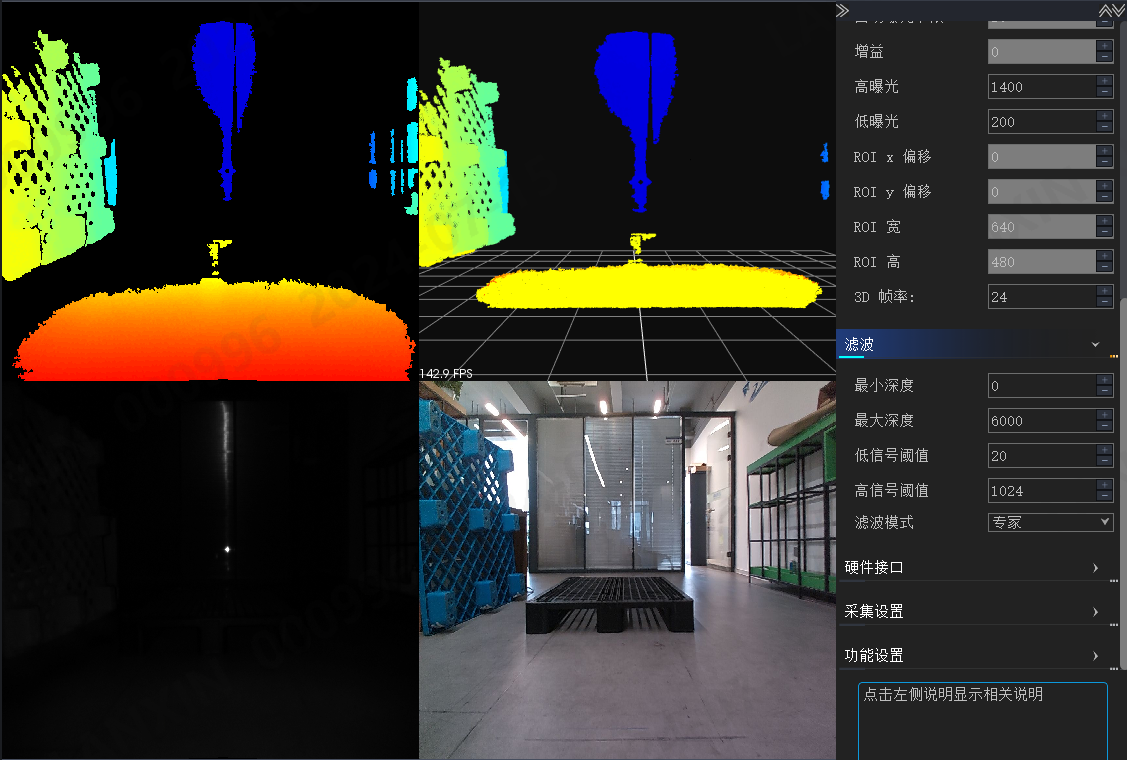Click the 低曝光 label
The image size is (1127, 760).
(x=876, y=122)
